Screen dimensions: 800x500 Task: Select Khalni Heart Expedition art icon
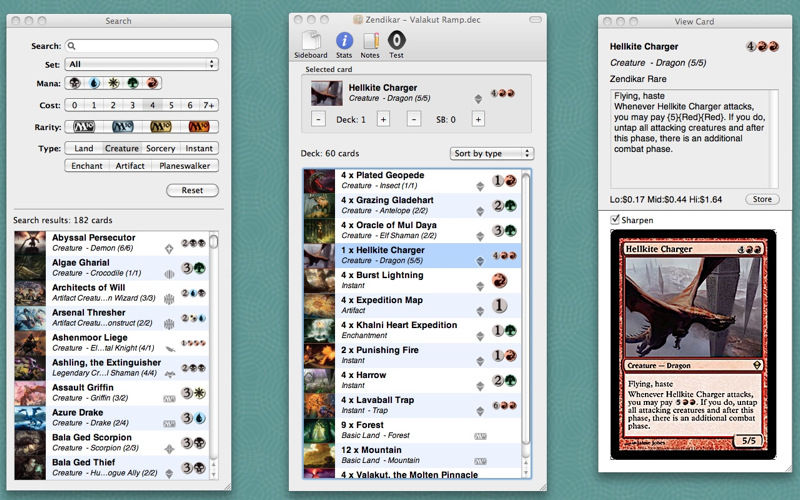click(319, 331)
